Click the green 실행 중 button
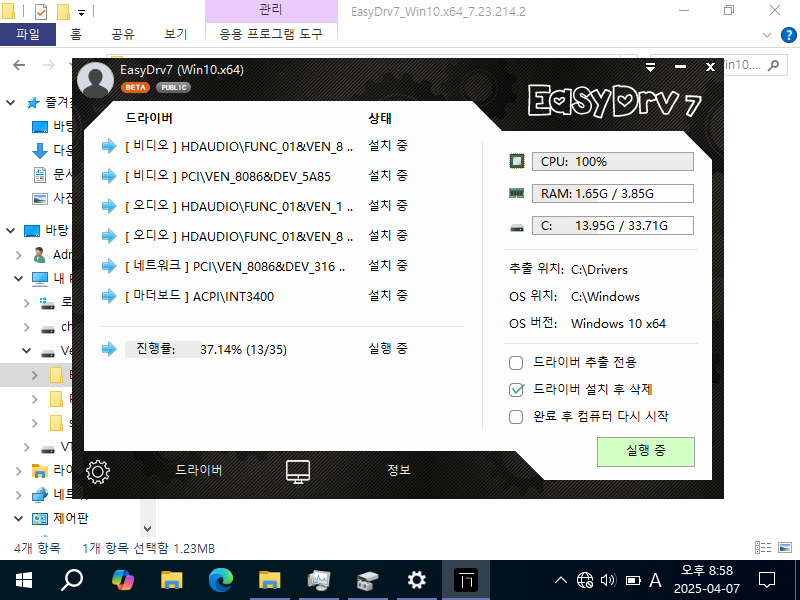 pos(645,452)
